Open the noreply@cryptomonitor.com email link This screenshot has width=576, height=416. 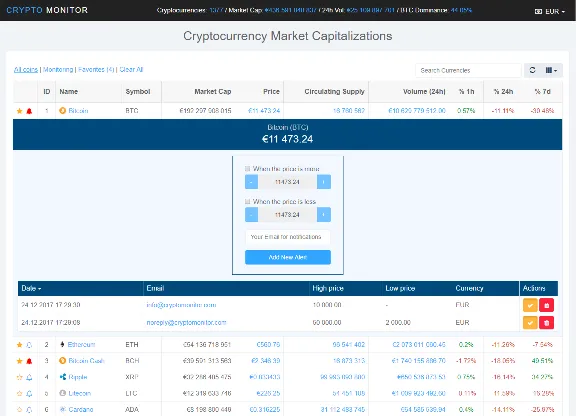coord(186,323)
